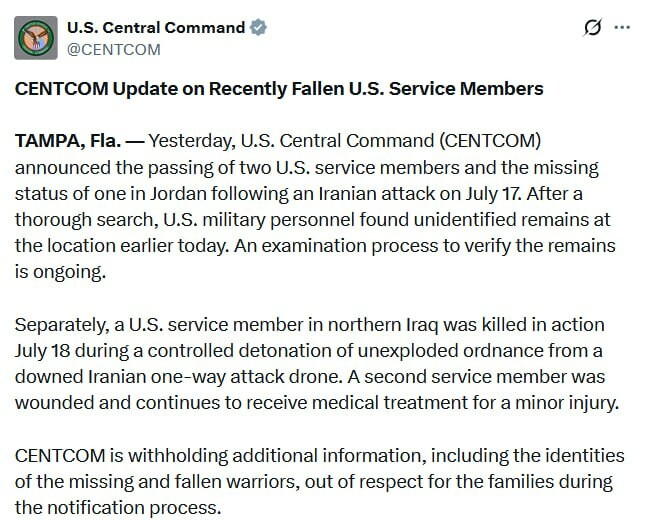Image resolution: width=648 pixels, height=521 pixels.
Task: Visit the @CENTCOM handle link
Action: click(114, 50)
